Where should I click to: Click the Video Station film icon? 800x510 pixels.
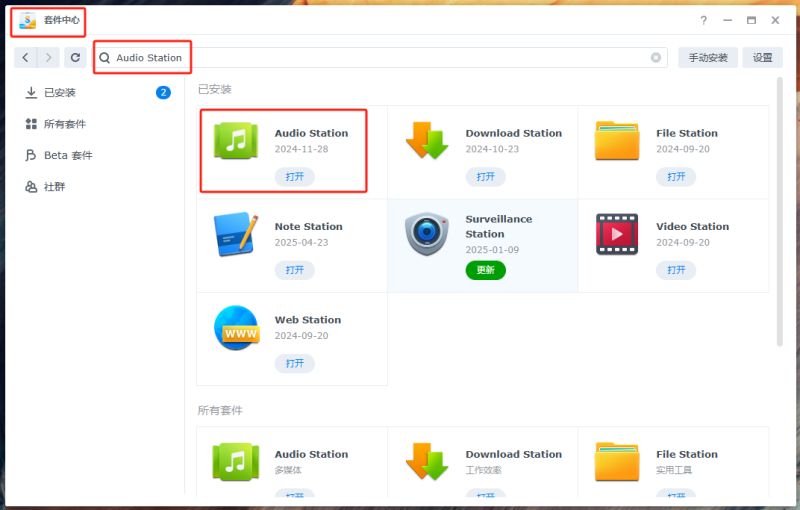click(617, 234)
